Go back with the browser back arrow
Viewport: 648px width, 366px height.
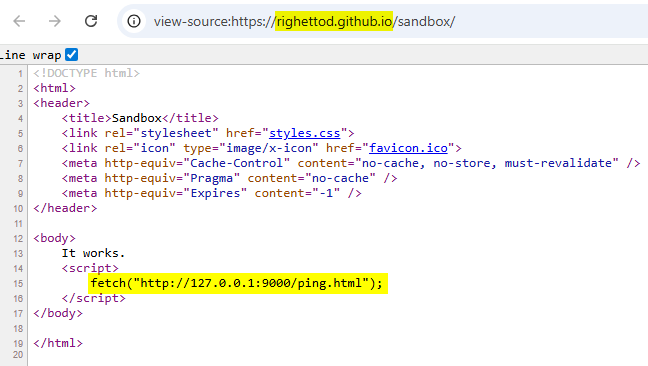19,21
